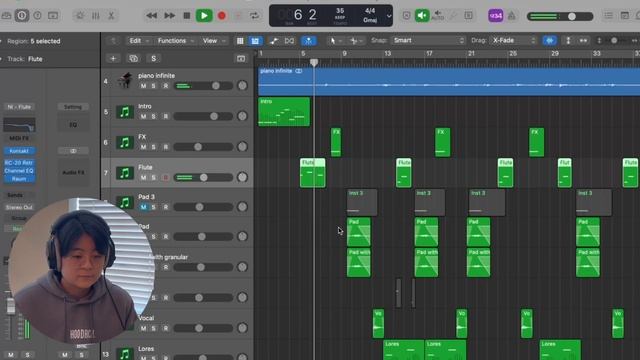This screenshot has height=360, width=640.
Task: Expand the Region inspector disclosure triangle
Action: pyautogui.click(x=2, y=41)
